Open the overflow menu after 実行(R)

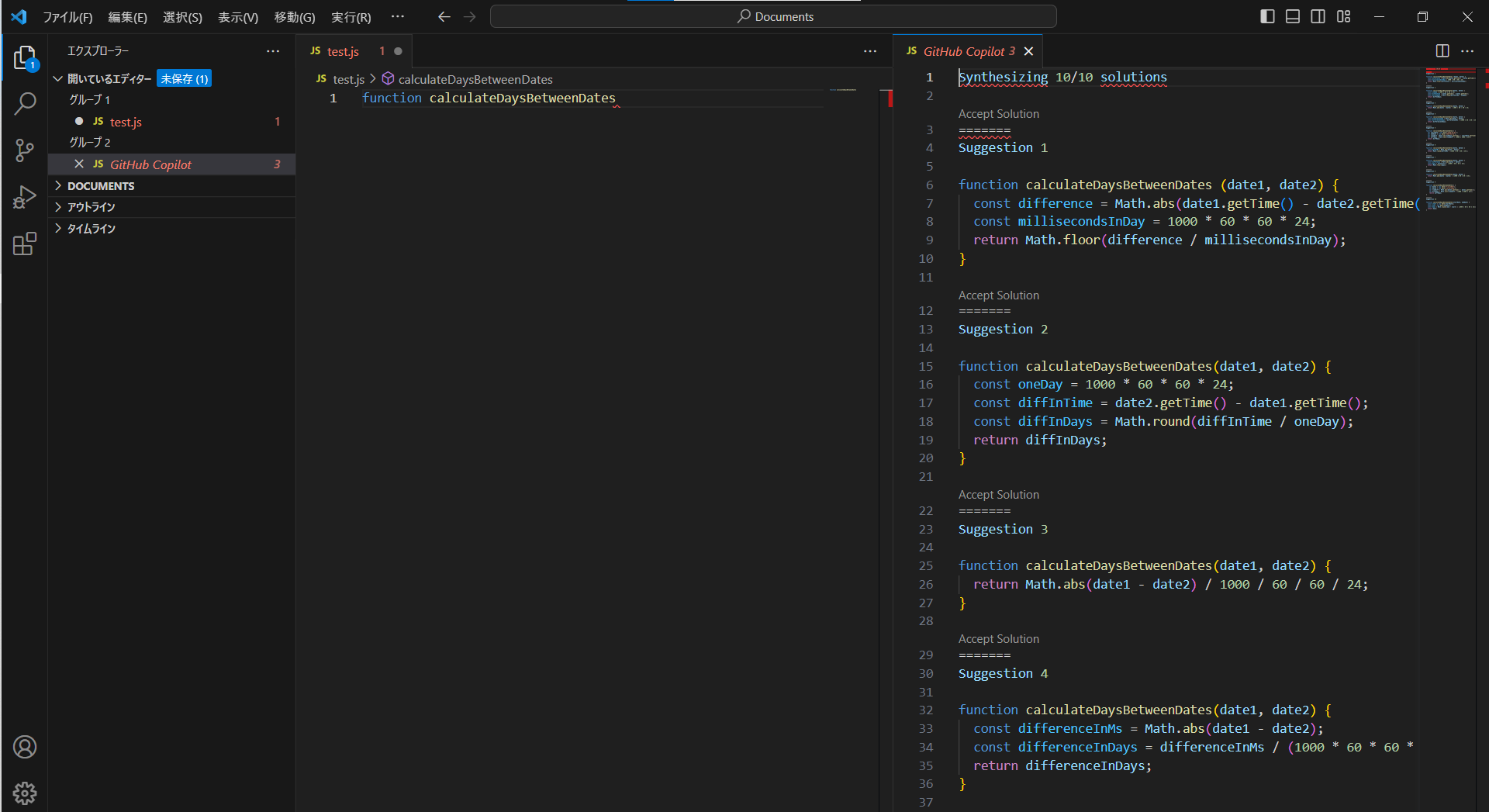coord(398,16)
